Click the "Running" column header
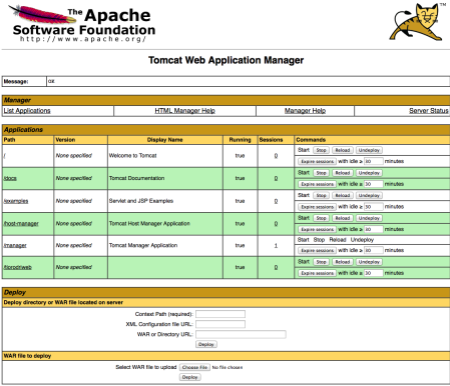Viewport: 450px width, 386px height. point(240,140)
